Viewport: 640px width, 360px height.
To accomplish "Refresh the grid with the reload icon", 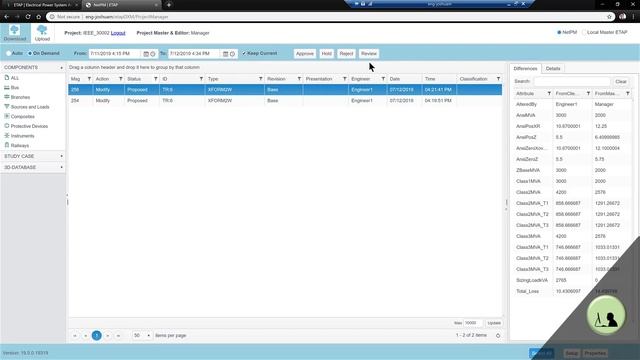I will pos(498,336).
